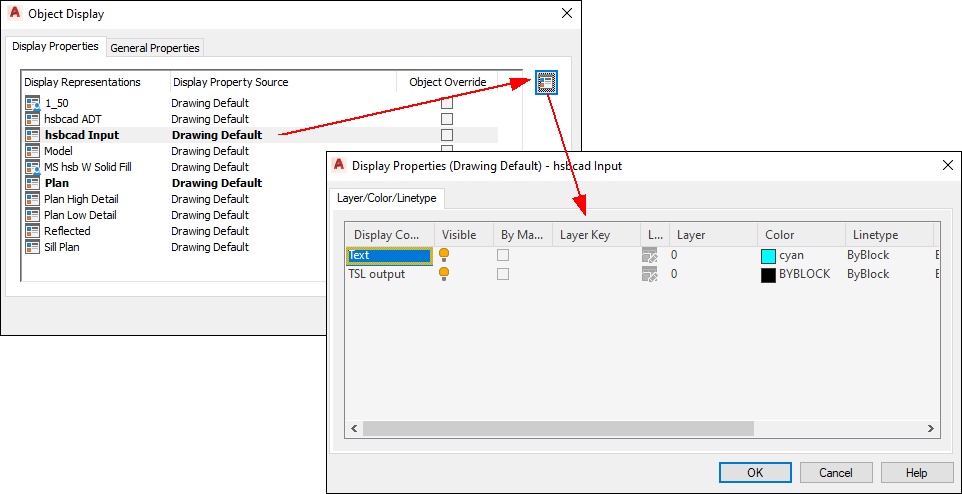Click the MS hsb W Solid Fill icon
The image size is (962, 494).
(x=33, y=167)
